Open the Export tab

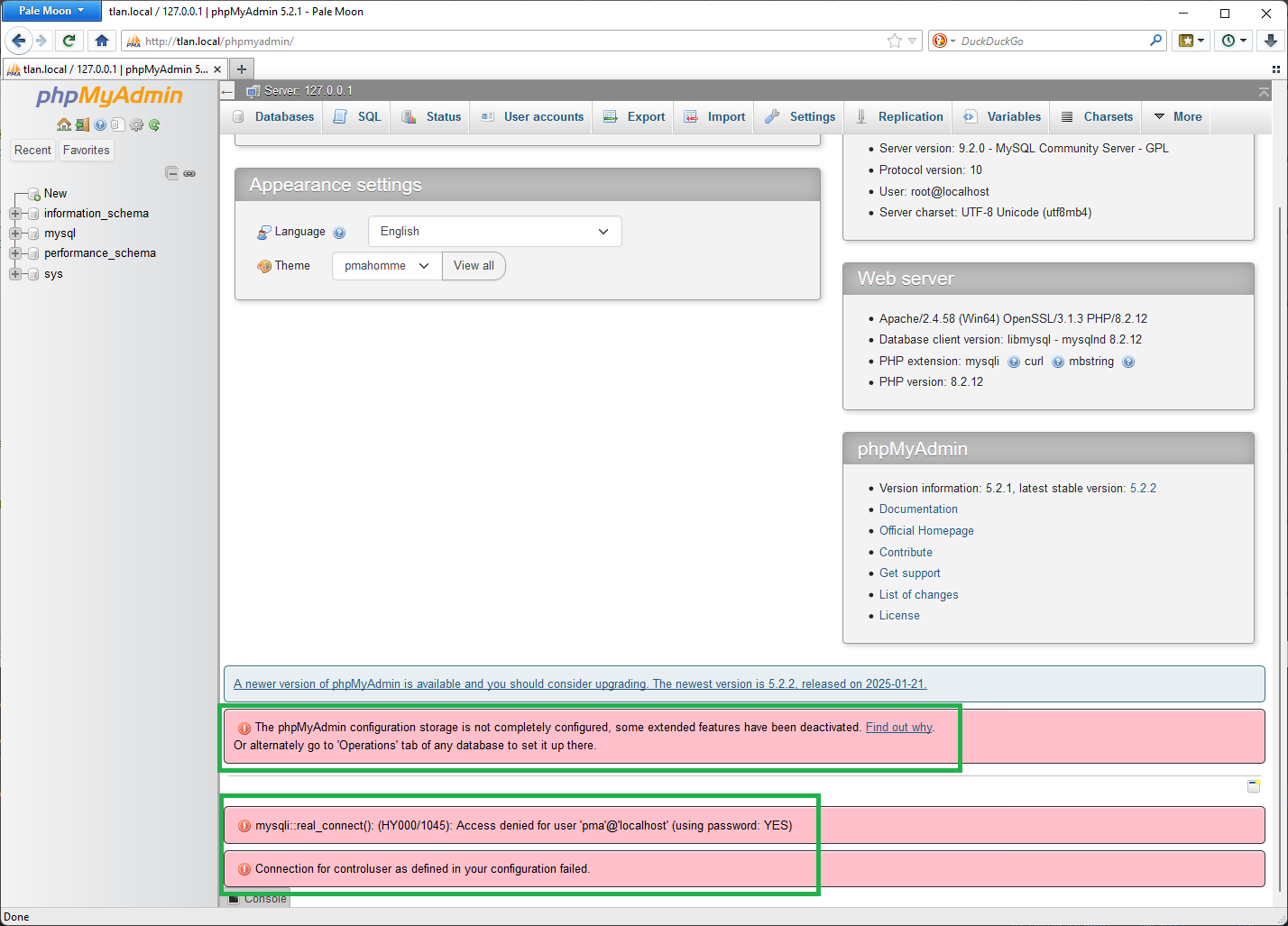(x=634, y=117)
